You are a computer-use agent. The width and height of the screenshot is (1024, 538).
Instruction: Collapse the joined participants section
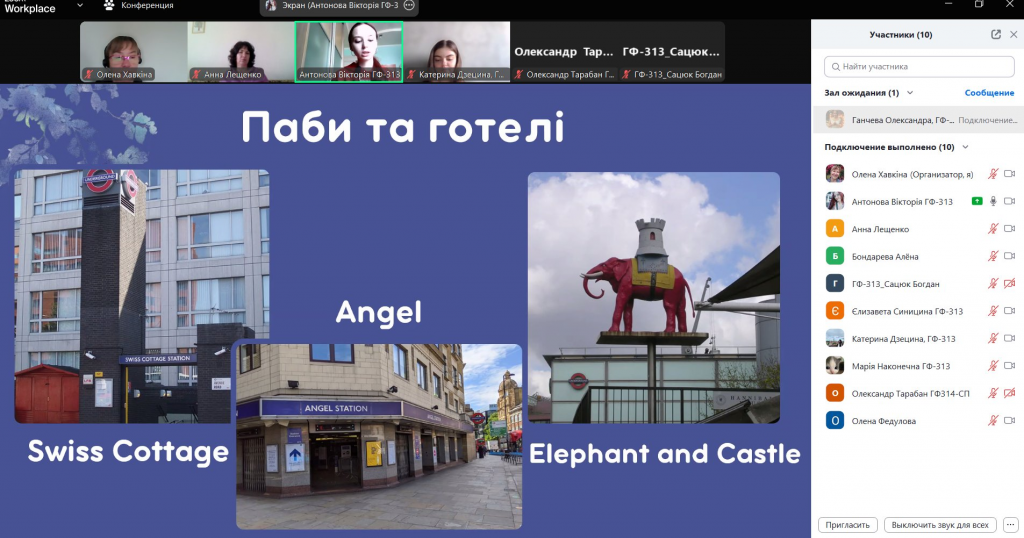click(x=965, y=148)
